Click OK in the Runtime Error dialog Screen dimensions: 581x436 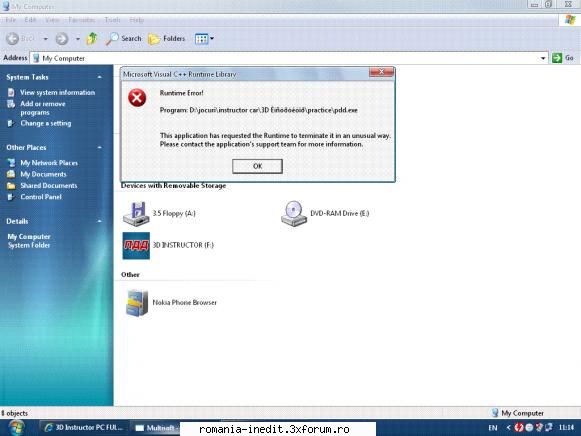[257, 166]
